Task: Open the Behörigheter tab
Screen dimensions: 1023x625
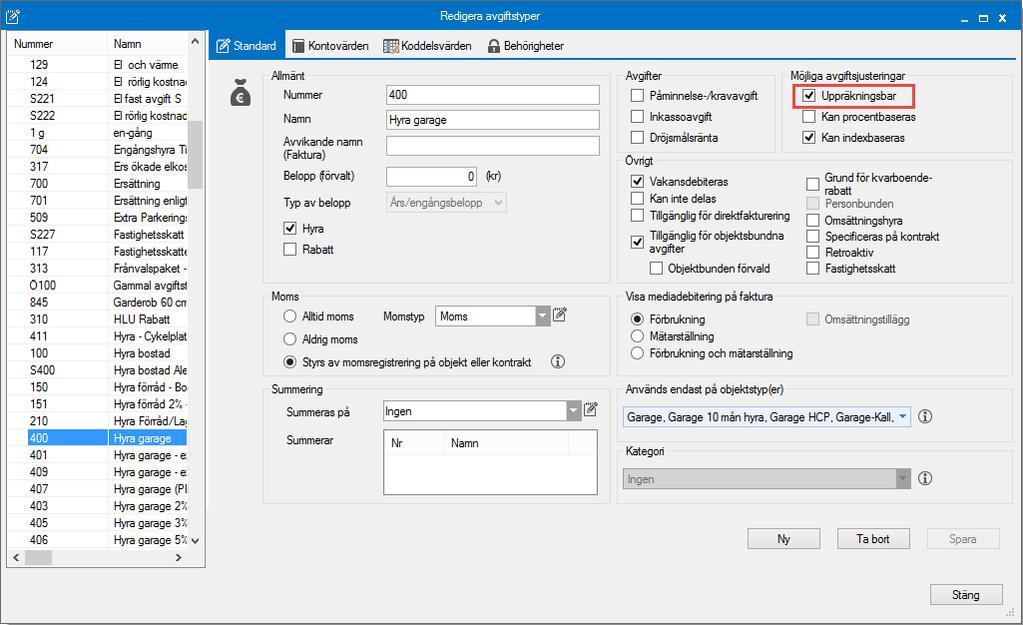Action: click(526, 46)
